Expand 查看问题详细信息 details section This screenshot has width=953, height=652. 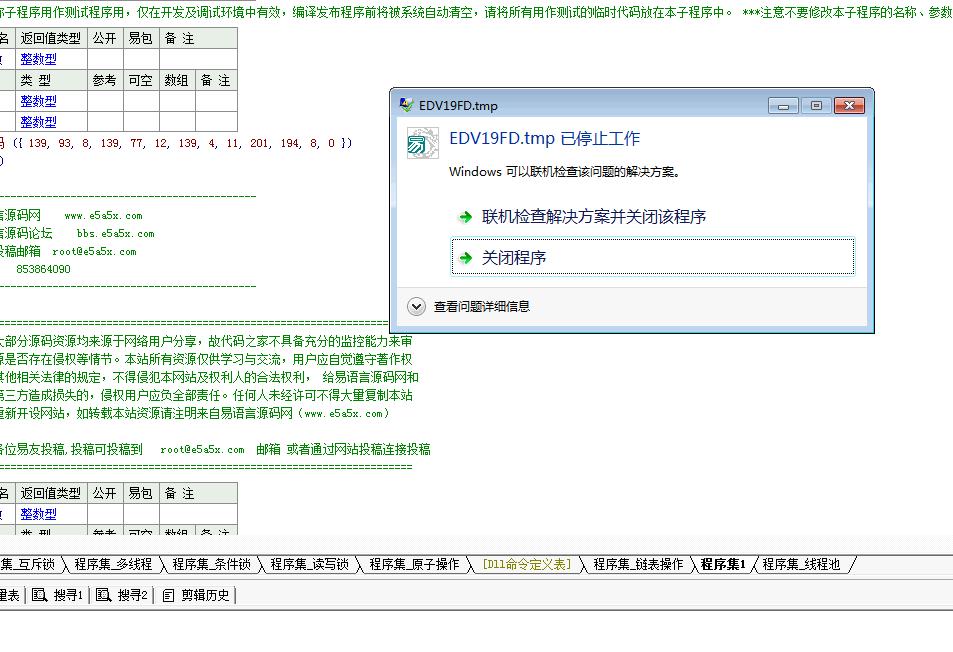click(x=416, y=306)
